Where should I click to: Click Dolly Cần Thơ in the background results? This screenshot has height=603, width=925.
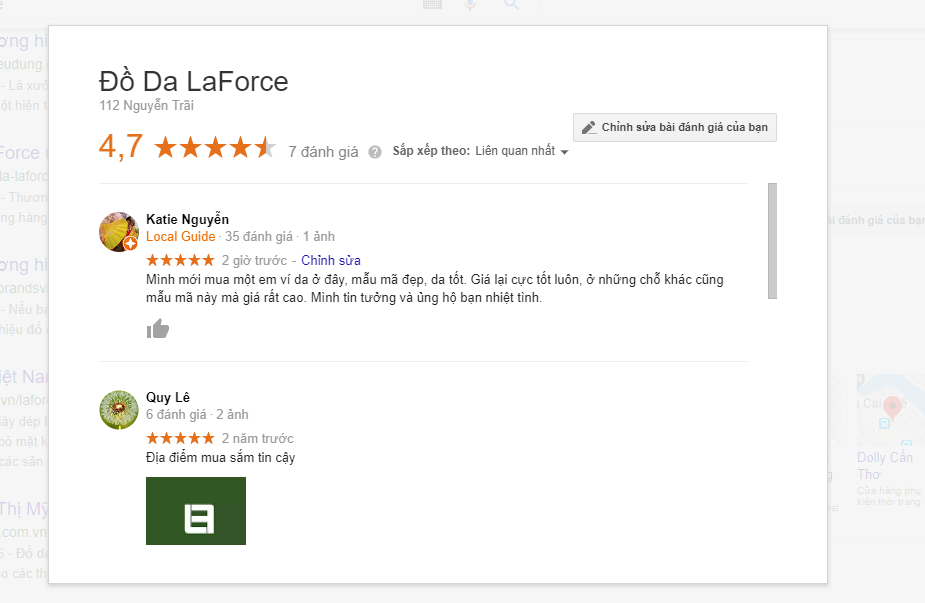pyautogui.click(x=884, y=465)
